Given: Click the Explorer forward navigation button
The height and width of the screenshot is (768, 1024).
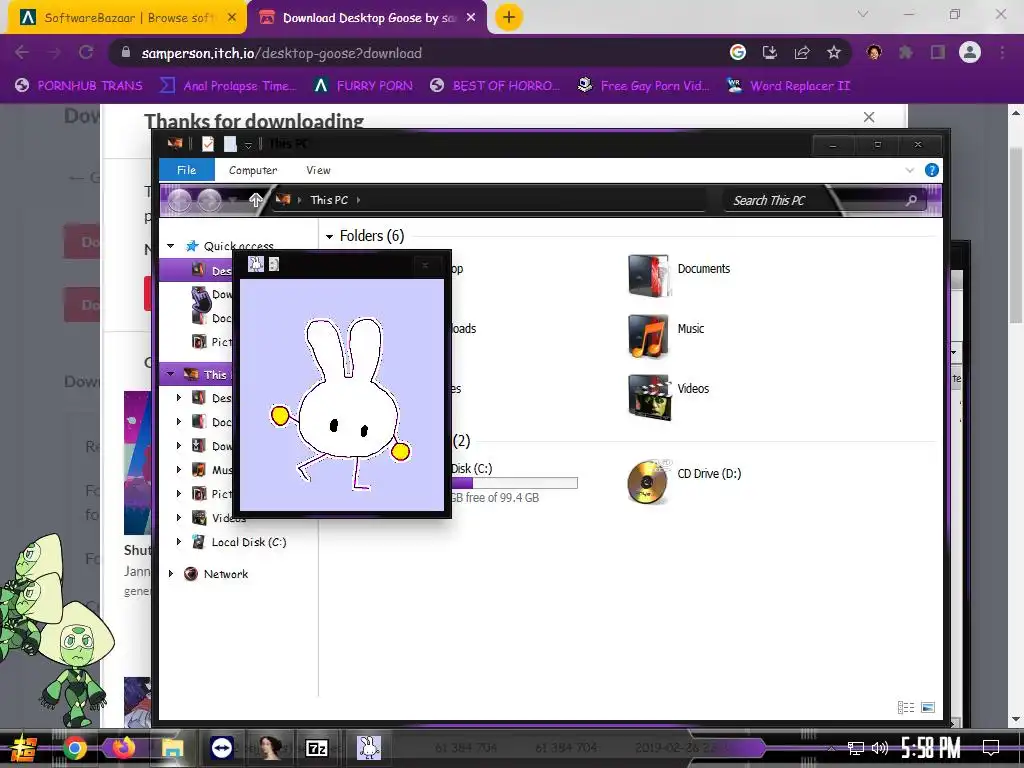Looking at the screenshot, I should [210, 200].
